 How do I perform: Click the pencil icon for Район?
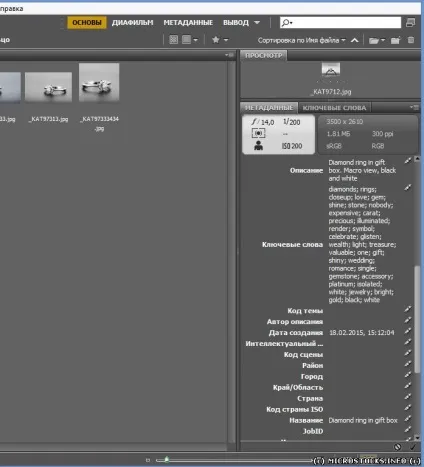tap(408, 364)
